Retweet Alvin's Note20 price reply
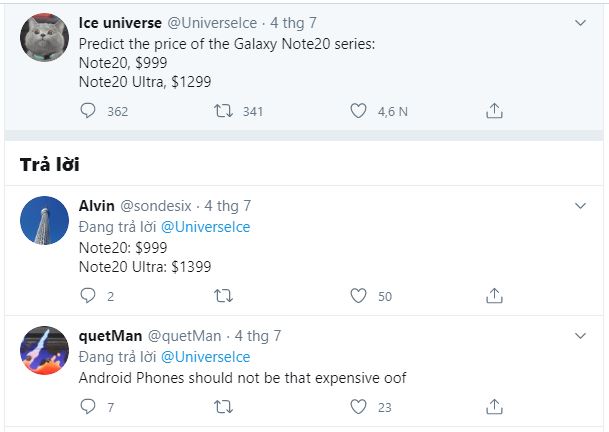This screenshot has height=432, width=609. click(224, 295)
